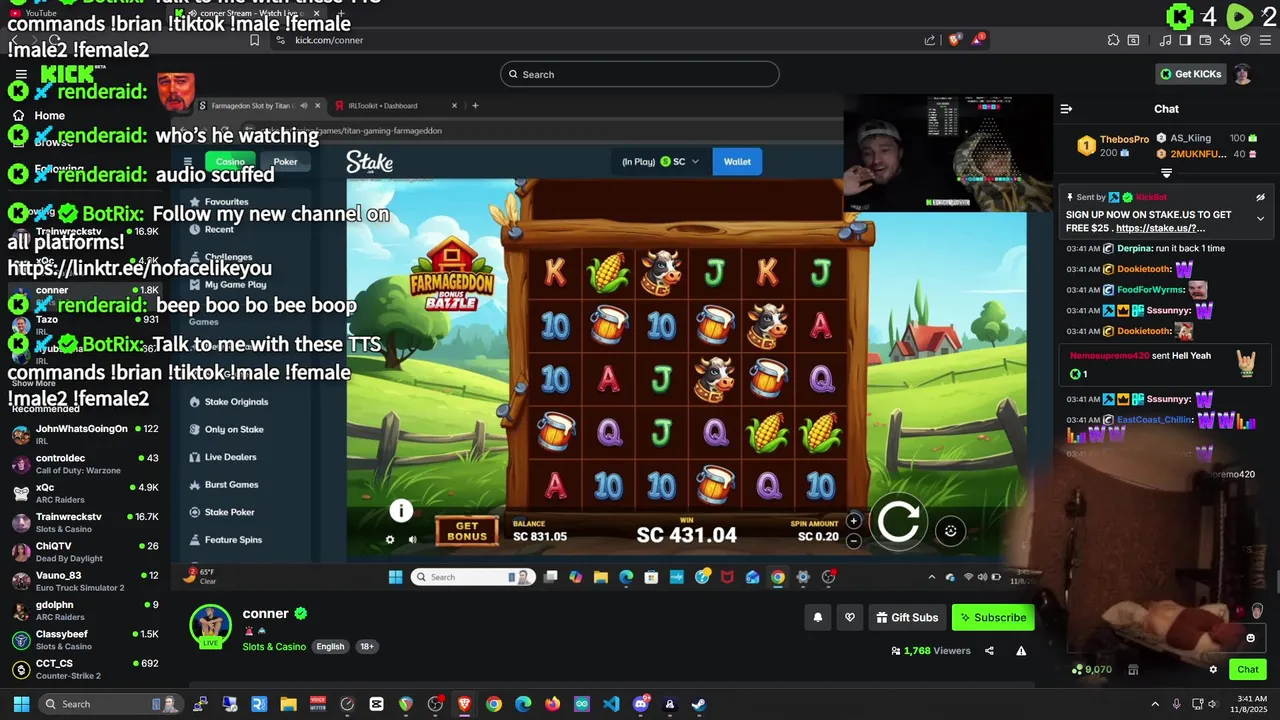1280x720 pixels.
Task: Click the Brave Shields lion icon in address bar
Action: coord(954,40)
